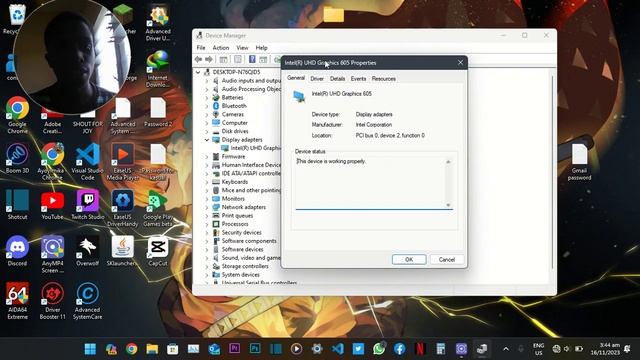
Task: Open AIDA64 Extreme desktop icon
Action: click(x=17, y=301)
